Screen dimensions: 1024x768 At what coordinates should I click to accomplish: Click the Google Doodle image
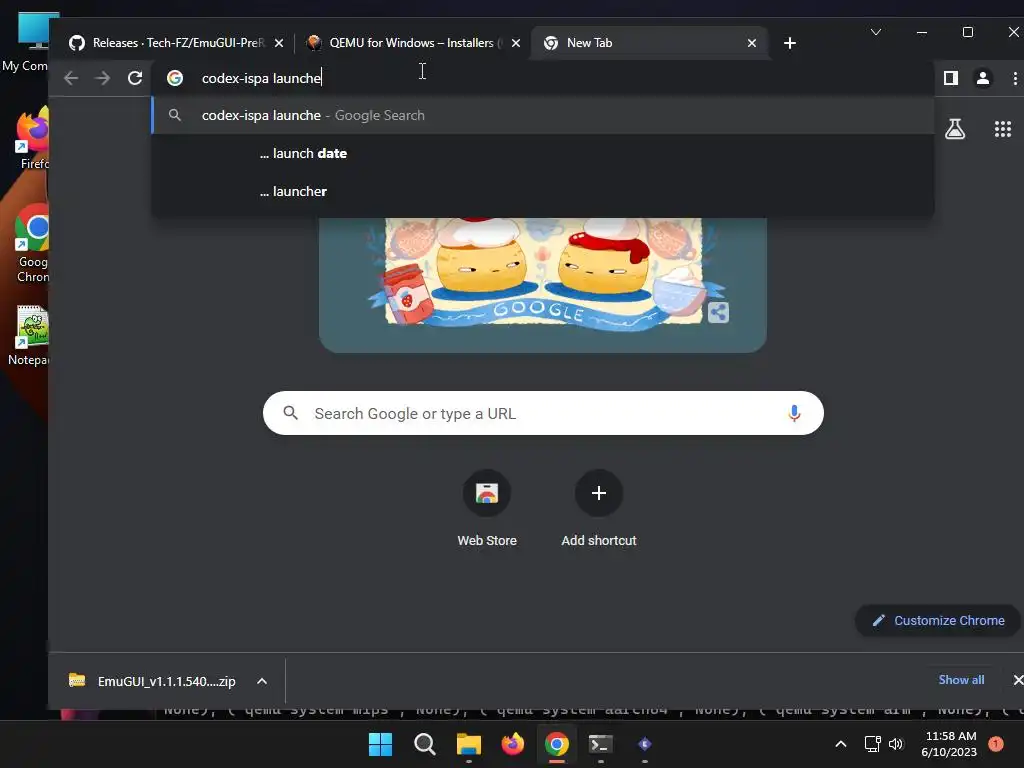(543, 284)
